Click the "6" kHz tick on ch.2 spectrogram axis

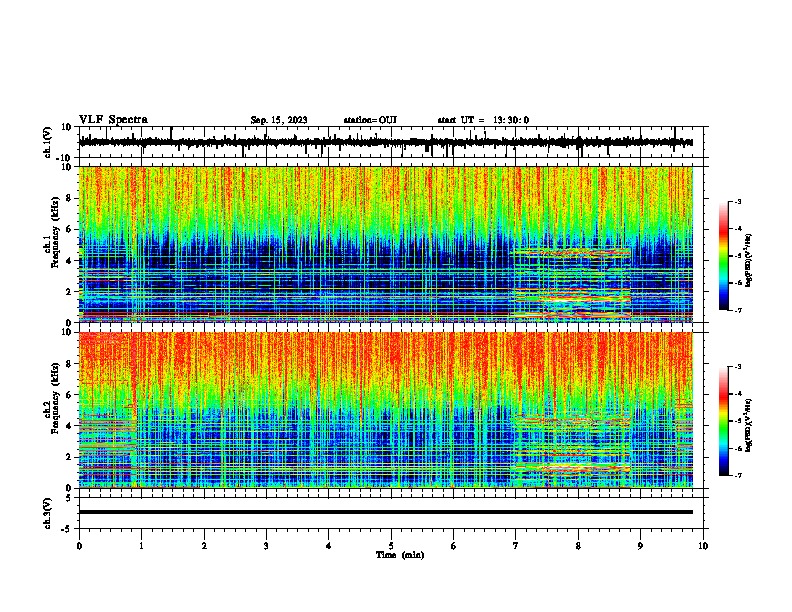coord(69,395)
